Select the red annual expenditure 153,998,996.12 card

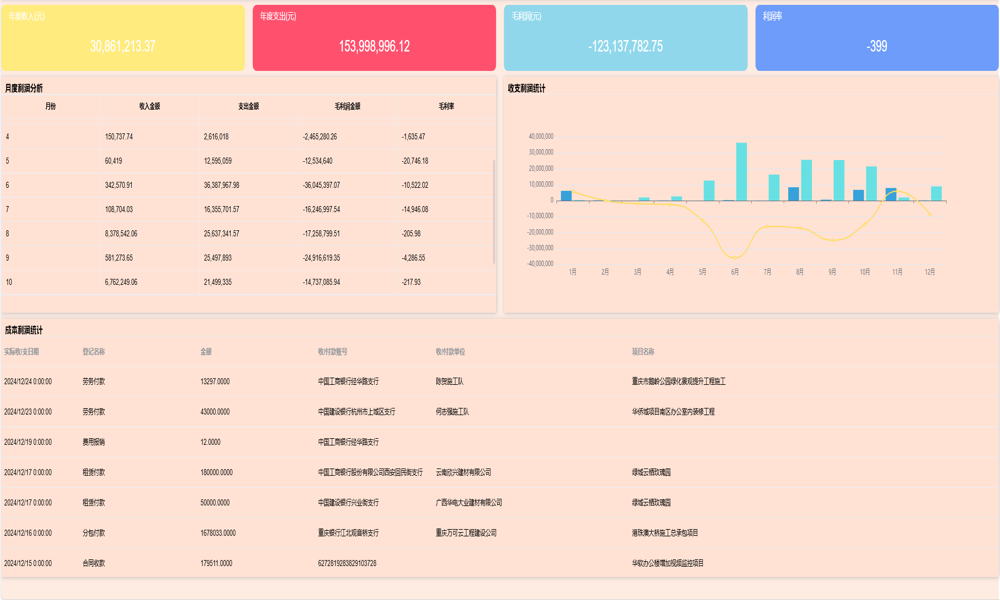coord(374,38)
